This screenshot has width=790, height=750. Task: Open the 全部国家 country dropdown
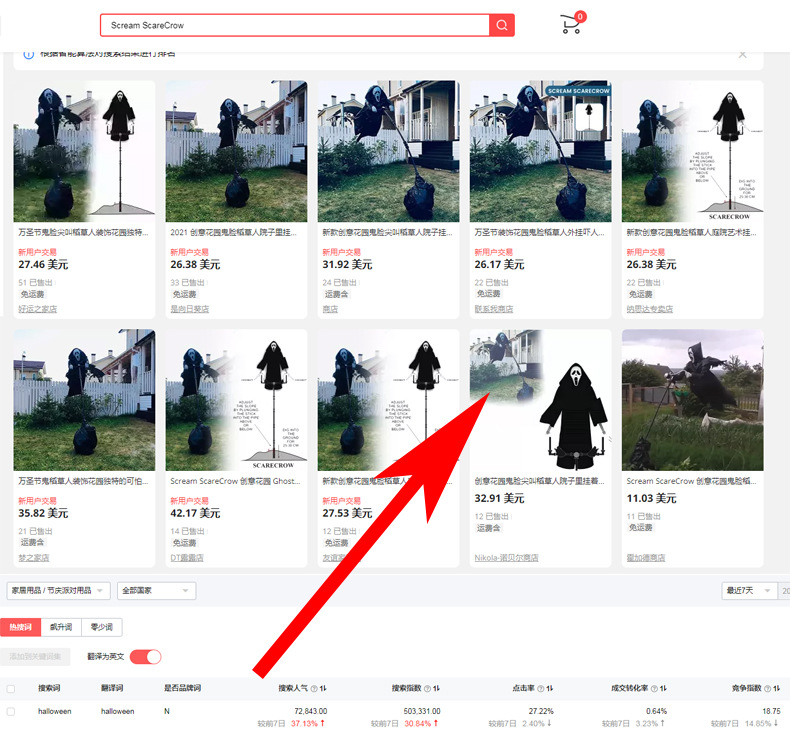coord(156,590)
